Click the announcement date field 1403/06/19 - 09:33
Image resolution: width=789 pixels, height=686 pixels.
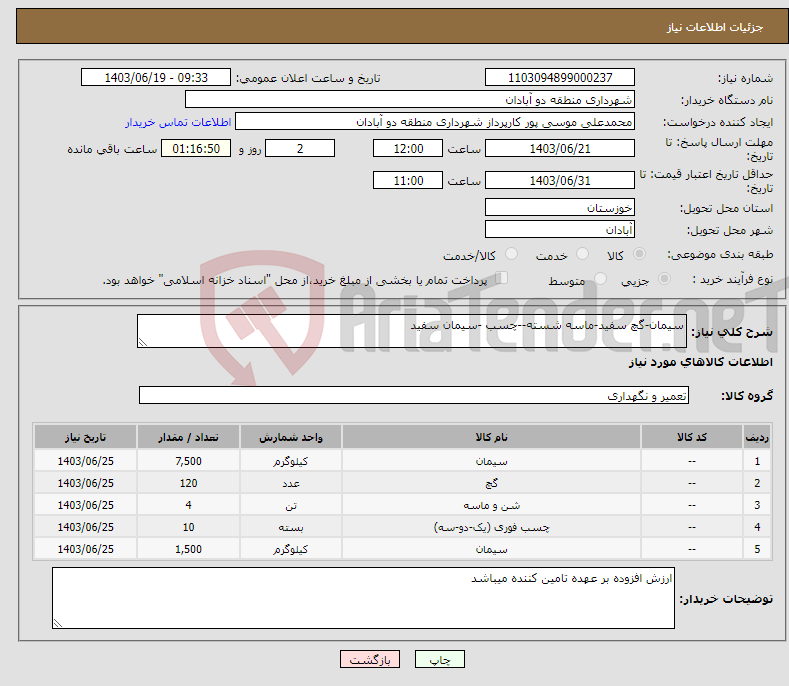[x=156, y=78]
